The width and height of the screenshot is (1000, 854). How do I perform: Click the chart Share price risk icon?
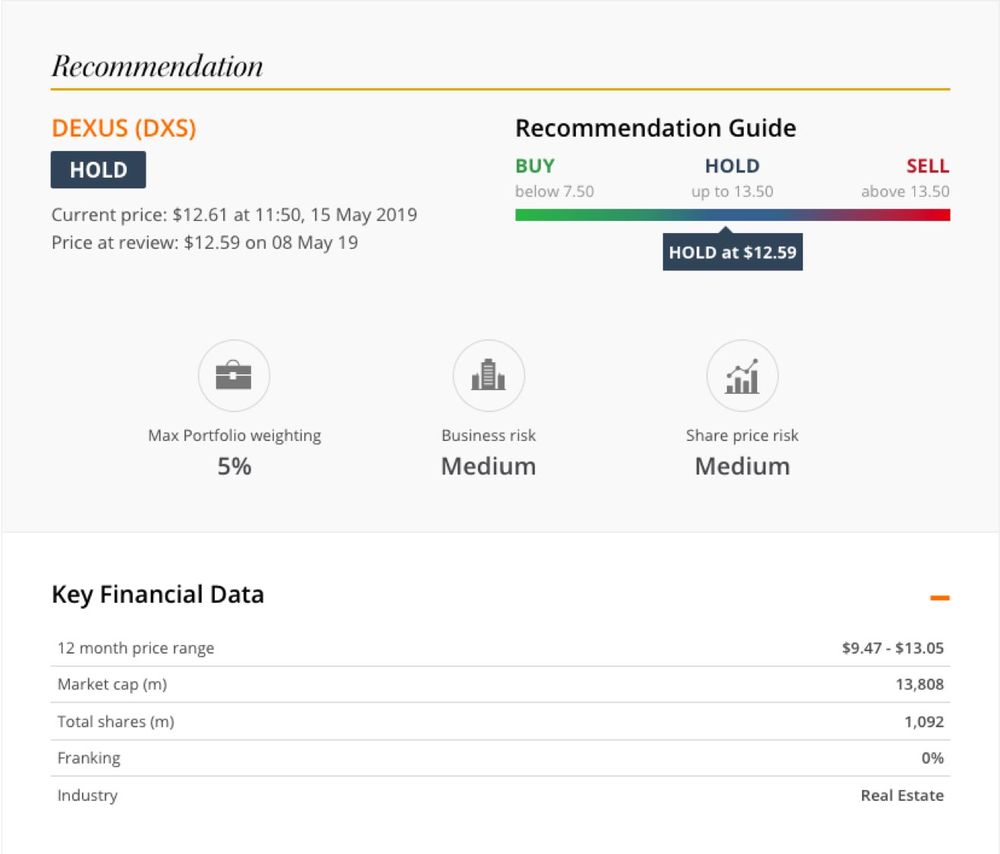[742, 375]
